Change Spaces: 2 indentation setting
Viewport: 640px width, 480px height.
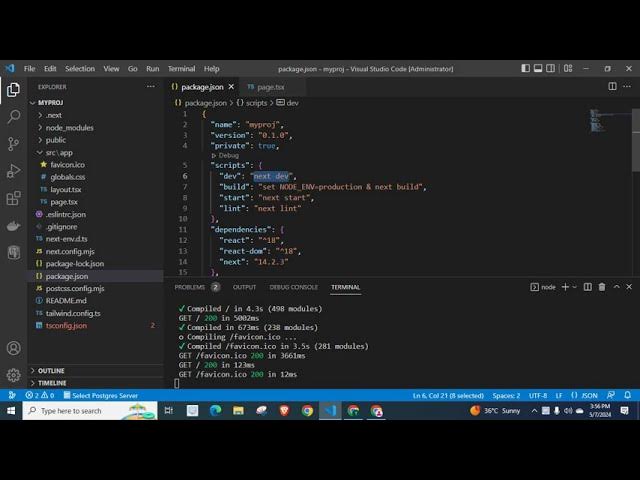pos(506,395)
